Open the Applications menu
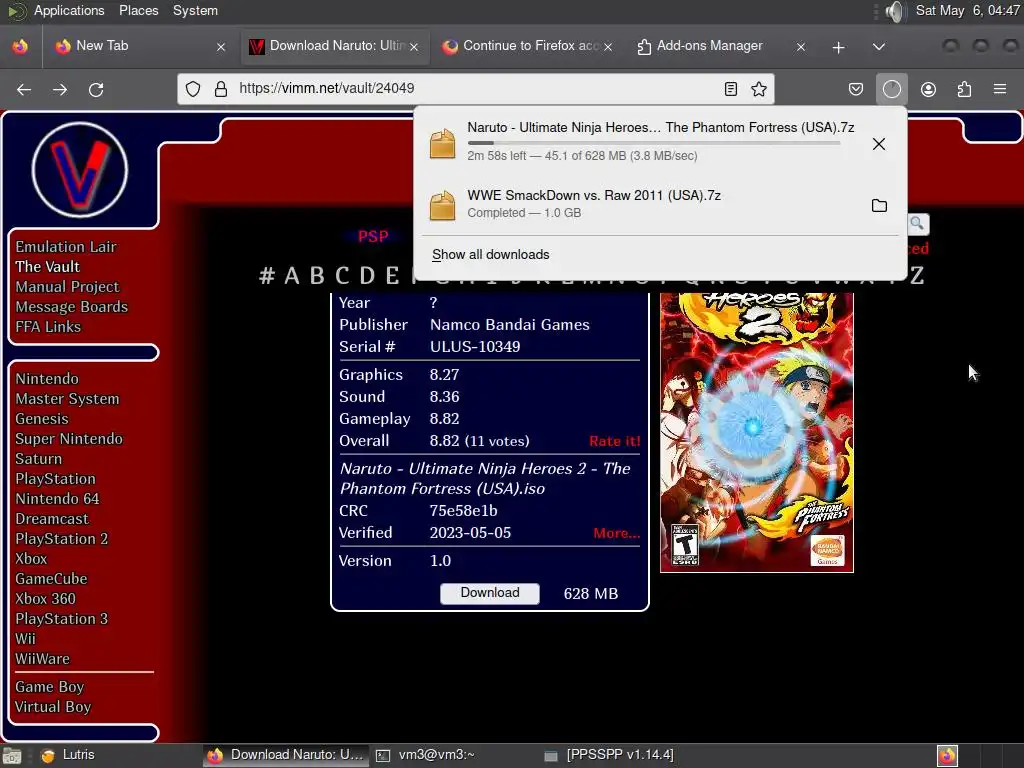Viewport: 1024px width, 768px height. point(69,10)
